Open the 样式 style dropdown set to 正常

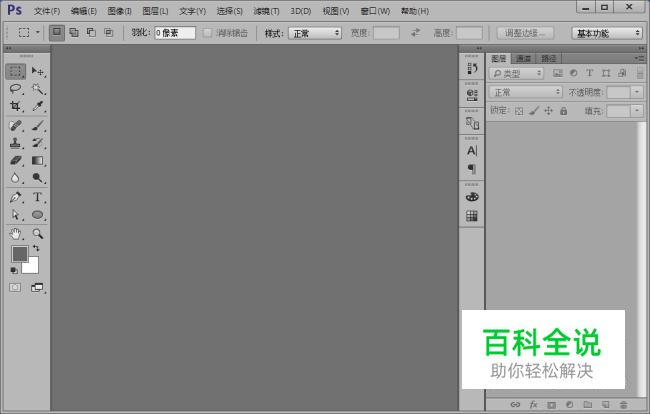coord(315,33)
